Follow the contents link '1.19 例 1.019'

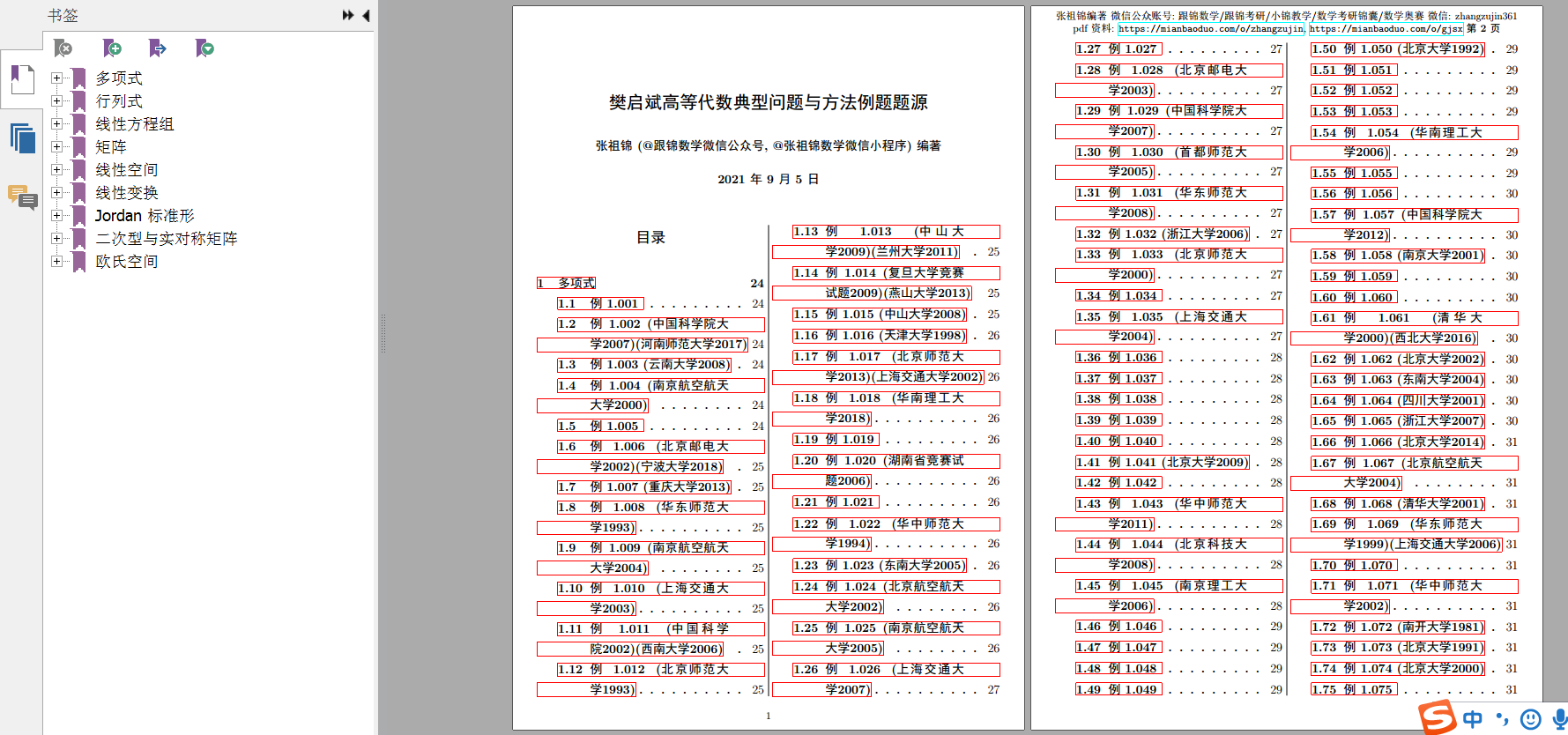point(836,439)
